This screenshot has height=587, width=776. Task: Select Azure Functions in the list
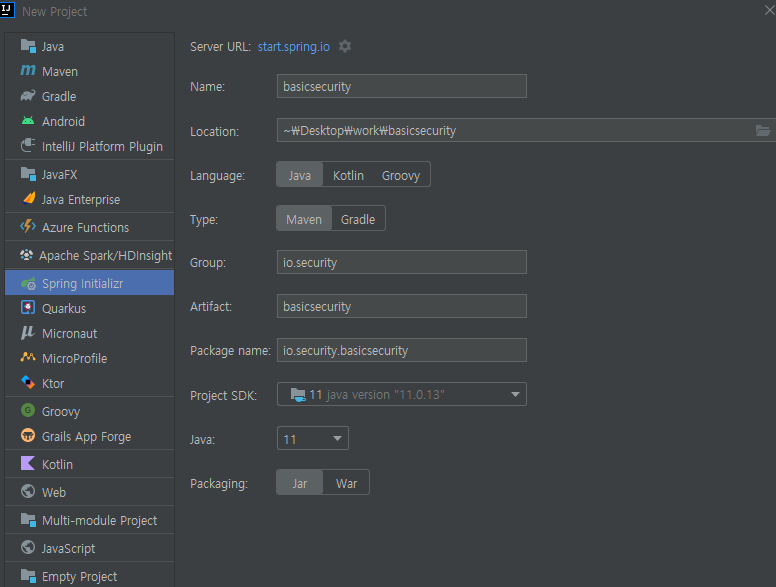(x=90, y=227)
